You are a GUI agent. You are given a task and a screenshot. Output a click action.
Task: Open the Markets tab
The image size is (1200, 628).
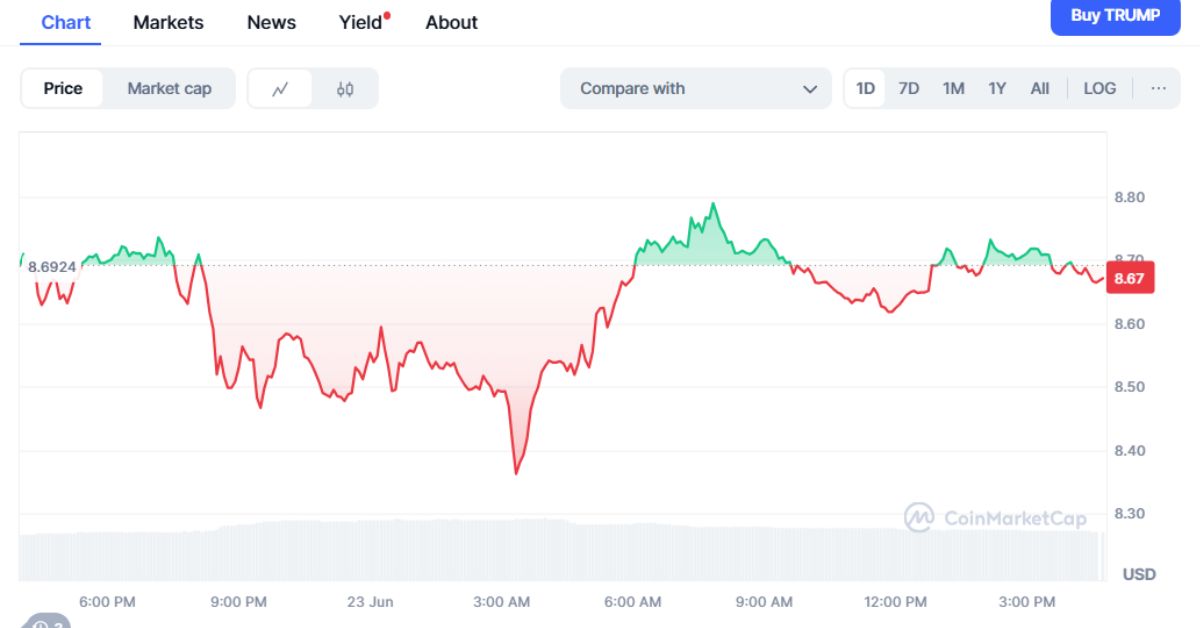click(168, 22)
